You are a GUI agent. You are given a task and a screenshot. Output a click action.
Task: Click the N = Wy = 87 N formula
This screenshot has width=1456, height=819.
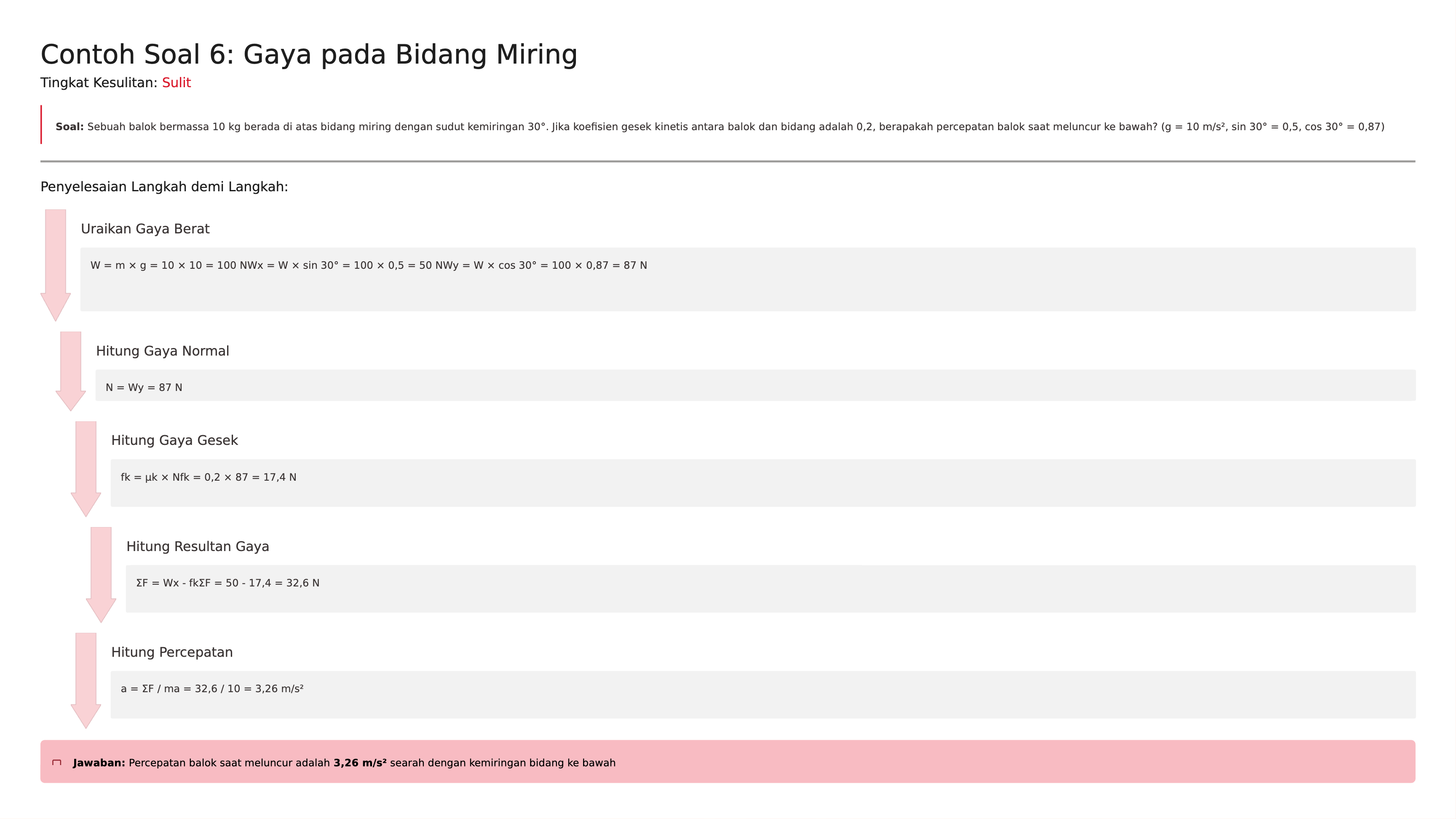click(x=144, y=388)
